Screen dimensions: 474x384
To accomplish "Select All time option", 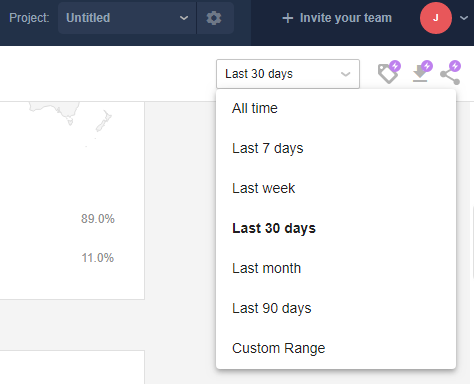I will coord(336,108).
